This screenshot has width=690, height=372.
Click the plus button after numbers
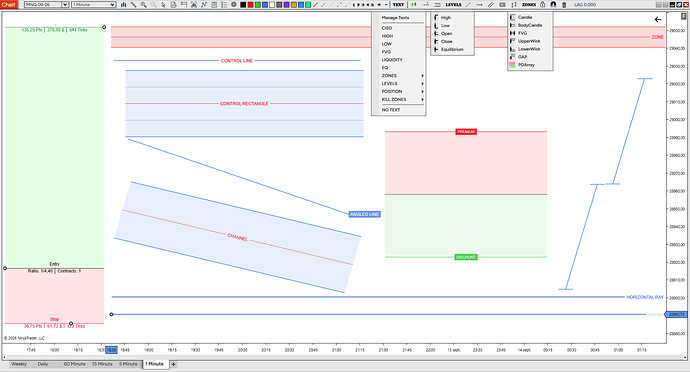tap(379, 4)
